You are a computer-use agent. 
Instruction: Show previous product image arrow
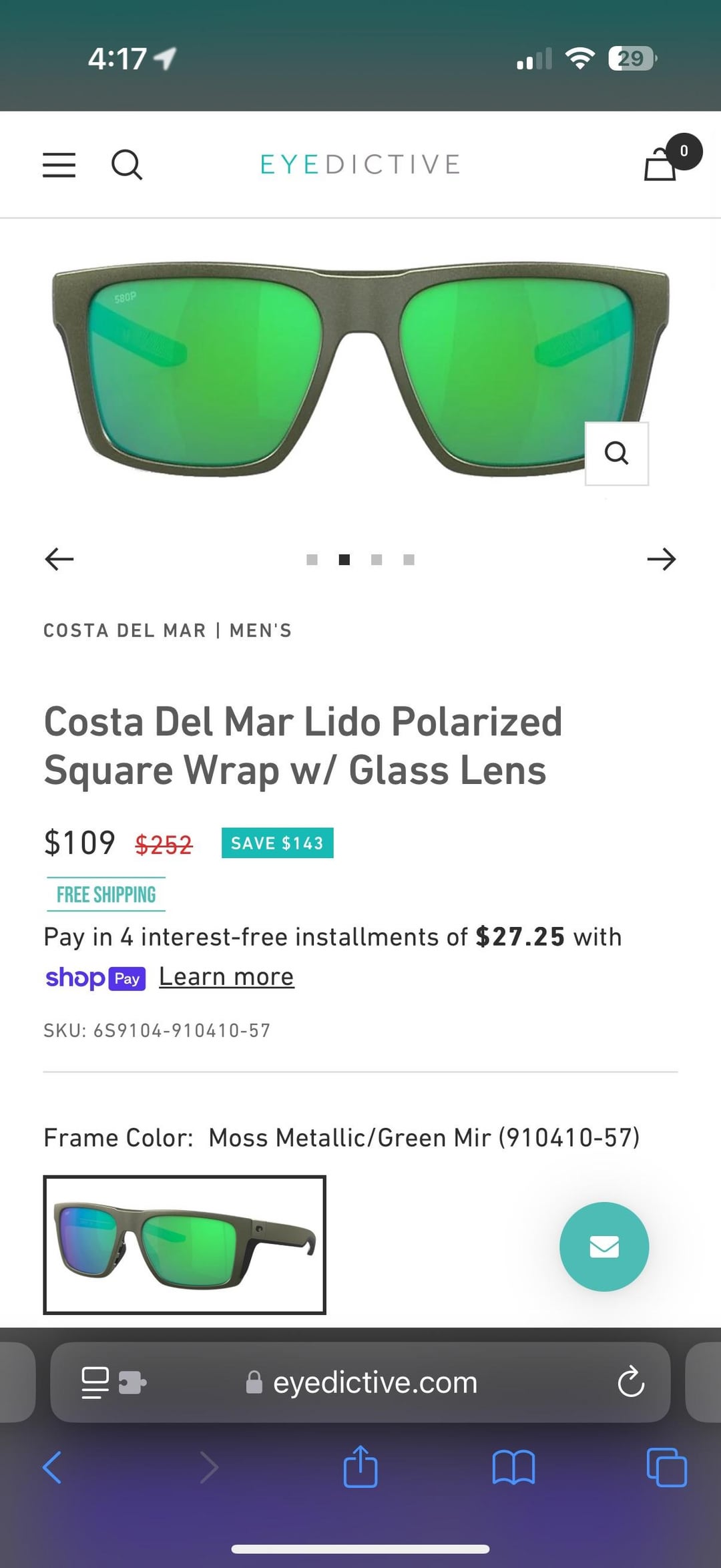coord(59,559)
